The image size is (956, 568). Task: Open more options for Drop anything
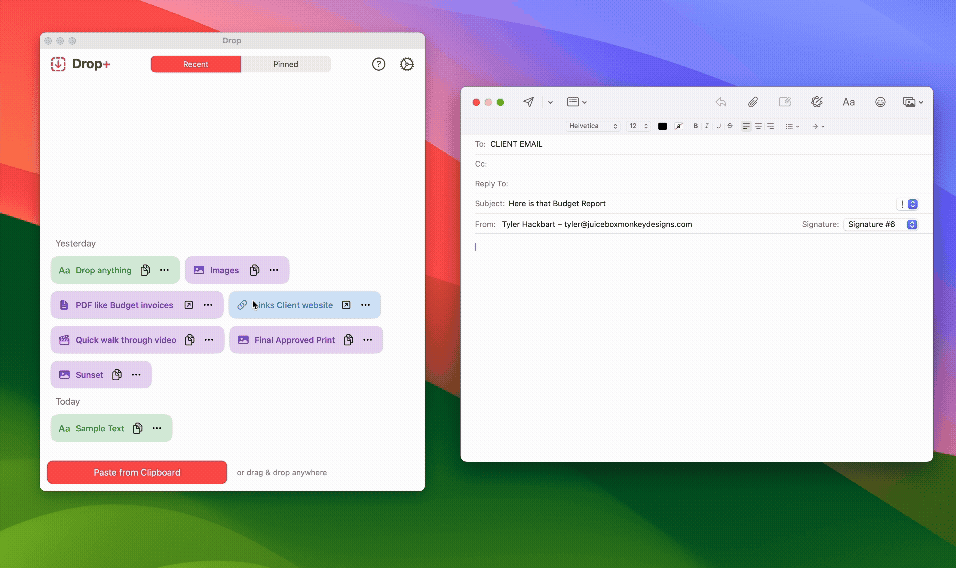165,270
